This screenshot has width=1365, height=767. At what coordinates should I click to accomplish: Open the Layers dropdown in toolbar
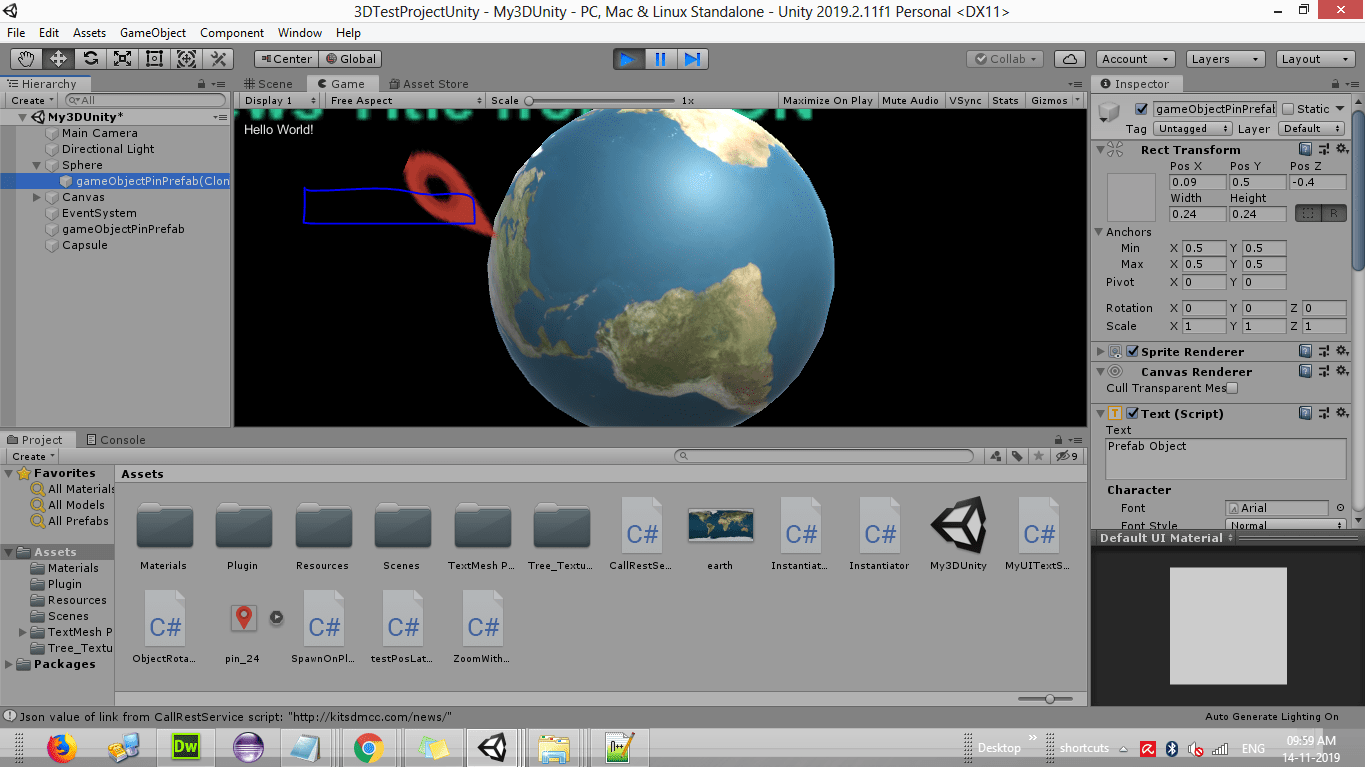point(1225,59)
